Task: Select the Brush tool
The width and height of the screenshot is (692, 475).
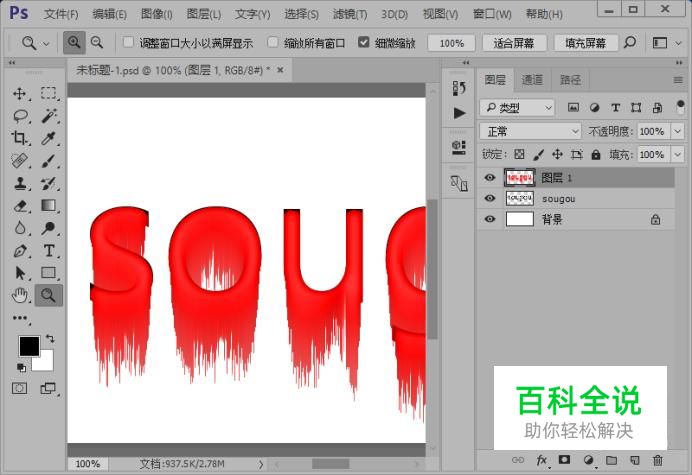Action: coord(49,161)
